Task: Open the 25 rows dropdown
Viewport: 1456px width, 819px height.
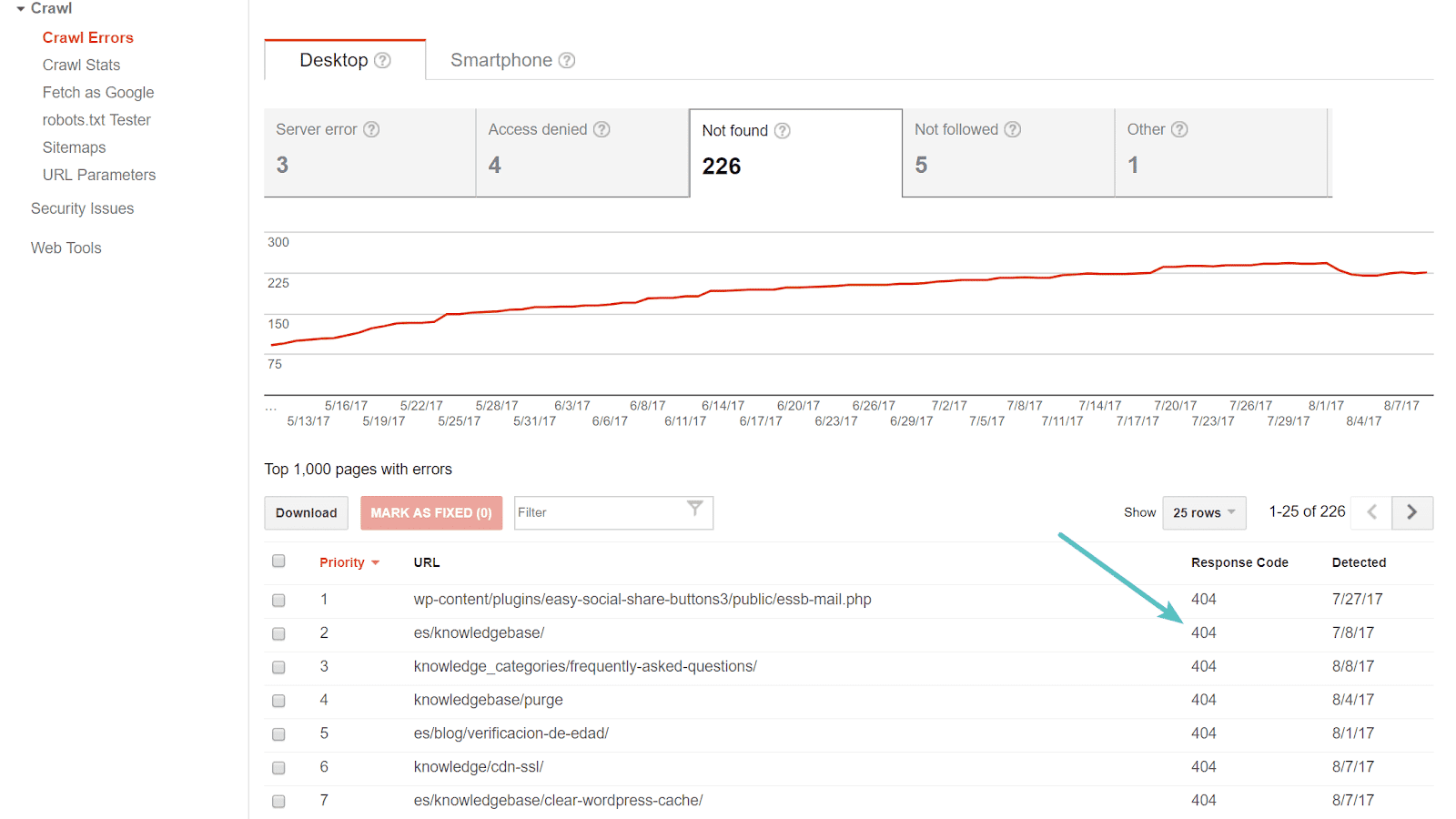Action: click(x=1204, y=512)
